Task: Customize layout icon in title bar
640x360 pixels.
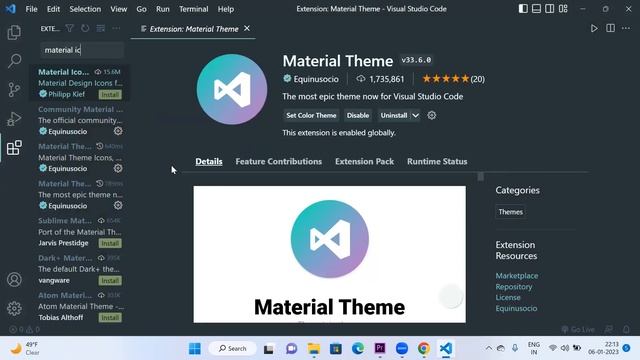Action: point(563,9)
